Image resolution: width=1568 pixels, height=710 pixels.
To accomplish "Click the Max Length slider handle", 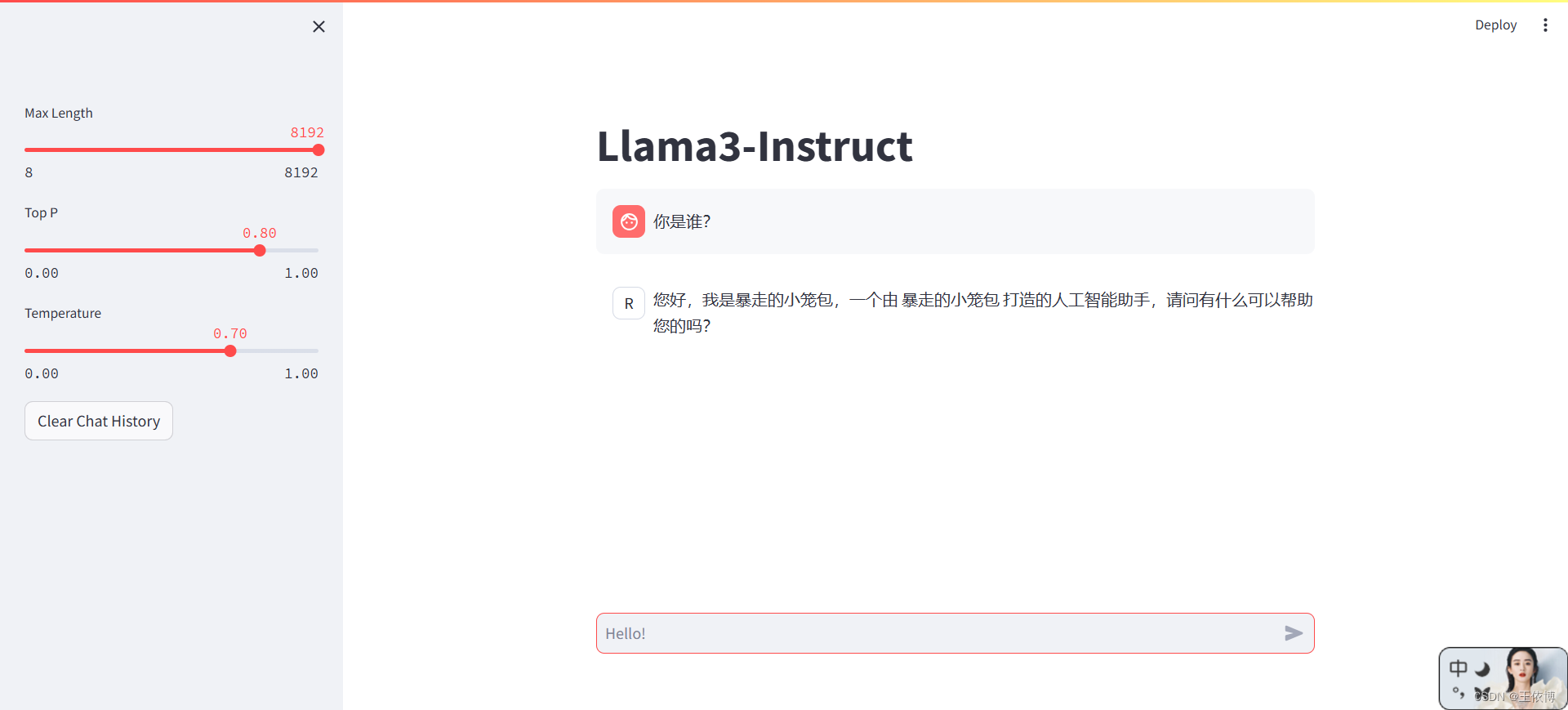I will click(x=318, y=150).
